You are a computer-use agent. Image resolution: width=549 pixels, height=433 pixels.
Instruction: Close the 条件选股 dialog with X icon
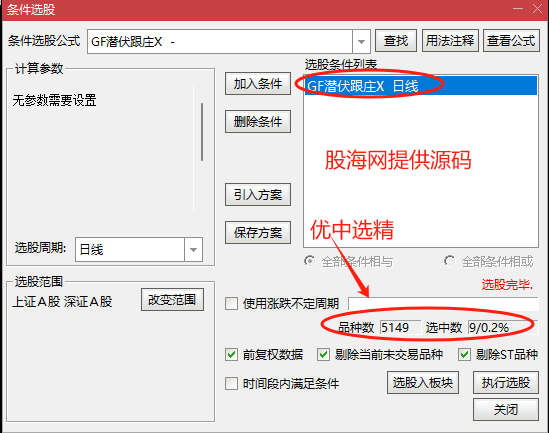coord(537,9)
